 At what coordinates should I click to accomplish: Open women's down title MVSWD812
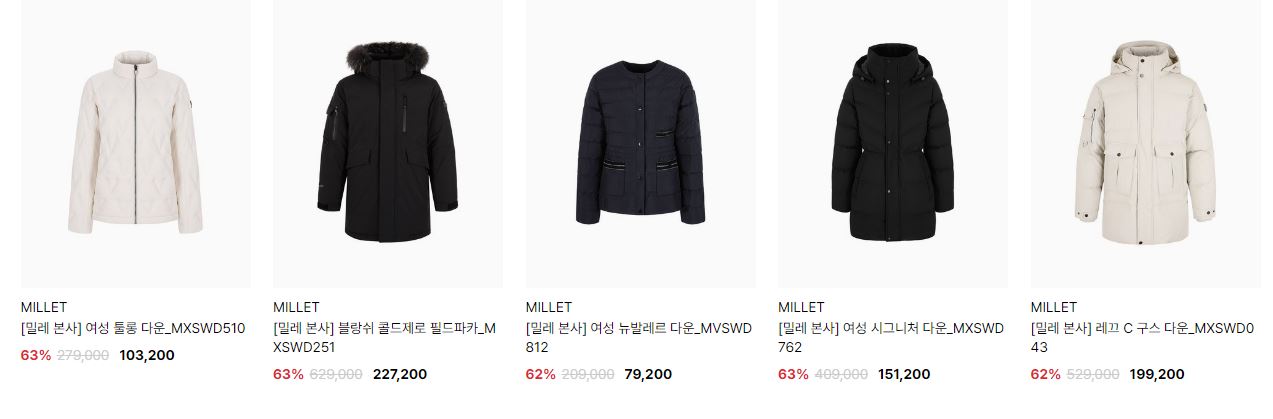[638, 338]
